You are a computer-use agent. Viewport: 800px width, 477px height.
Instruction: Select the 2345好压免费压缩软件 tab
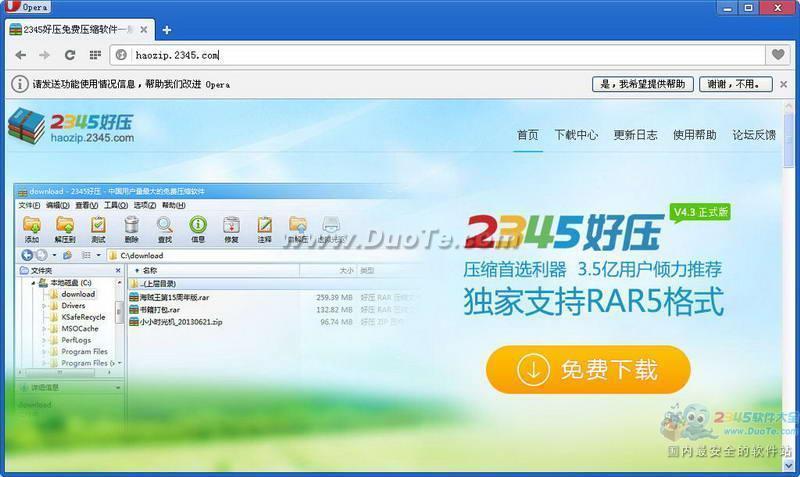[79, 30]
